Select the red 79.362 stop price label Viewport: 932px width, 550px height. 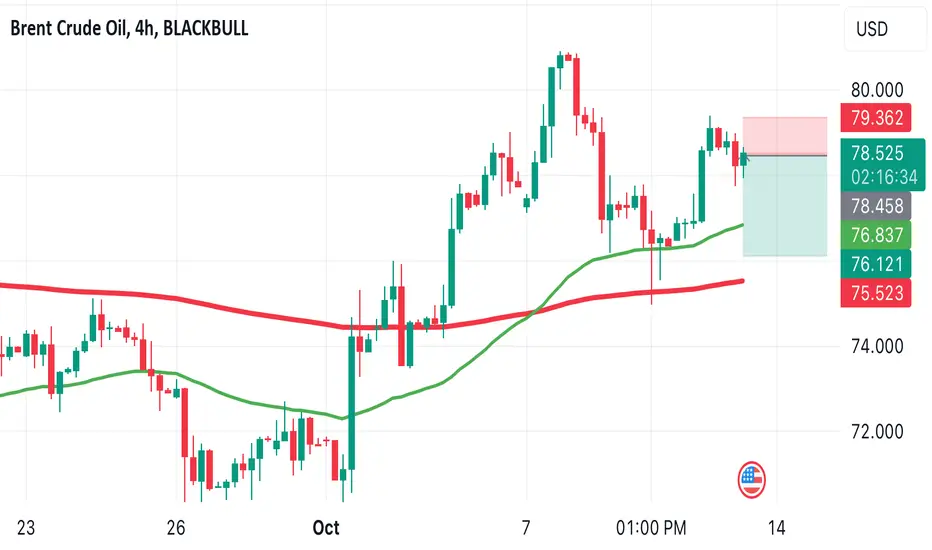876,118
